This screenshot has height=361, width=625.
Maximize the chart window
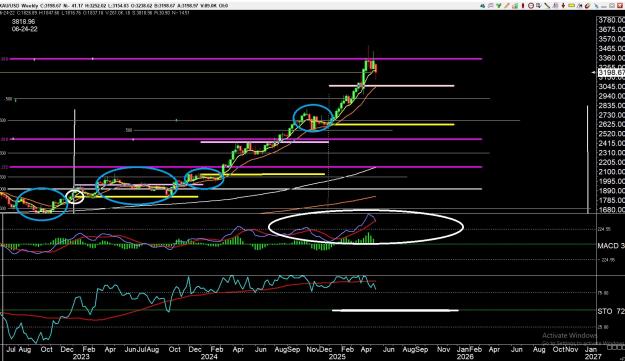612,6
